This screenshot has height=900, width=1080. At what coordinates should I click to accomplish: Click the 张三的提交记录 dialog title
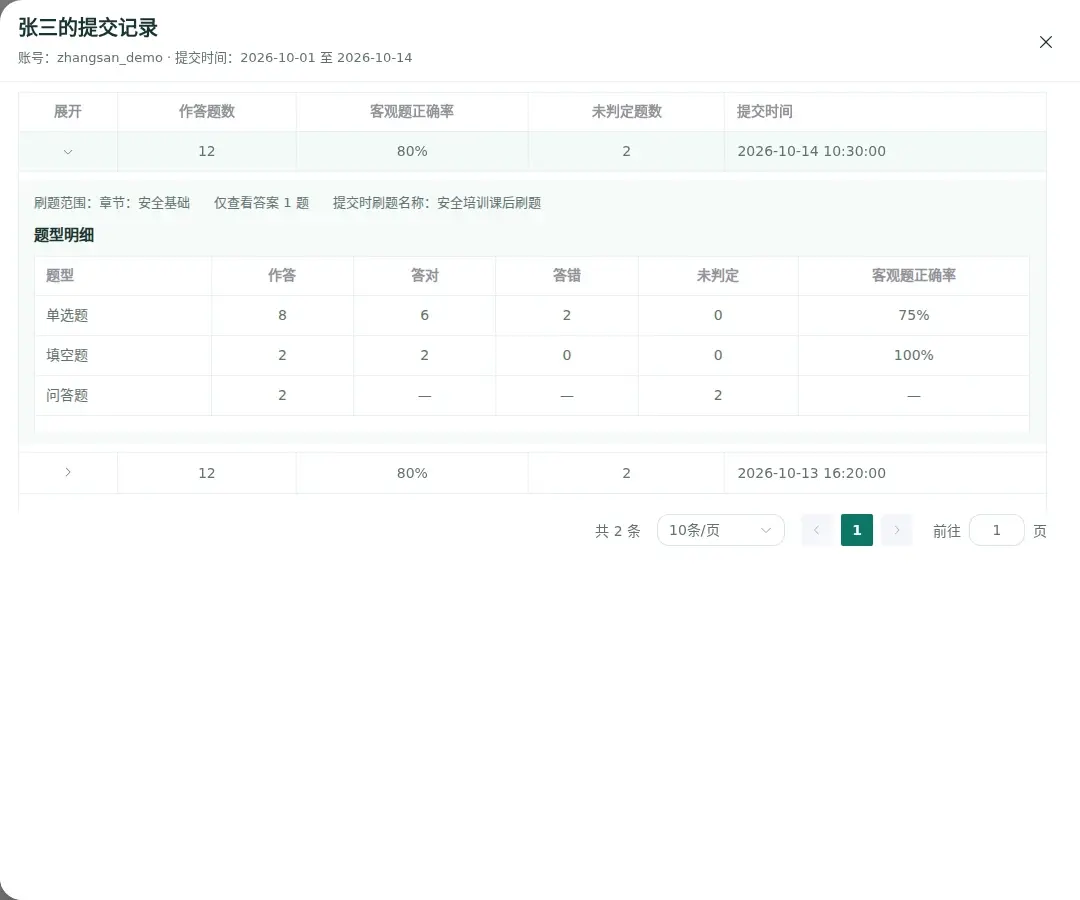88,28
